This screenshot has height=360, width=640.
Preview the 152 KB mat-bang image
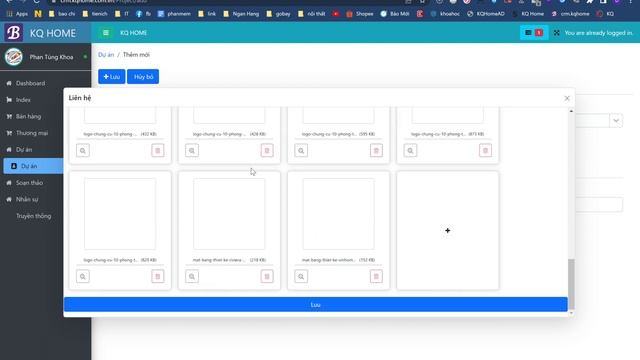[x=301, y=276]
